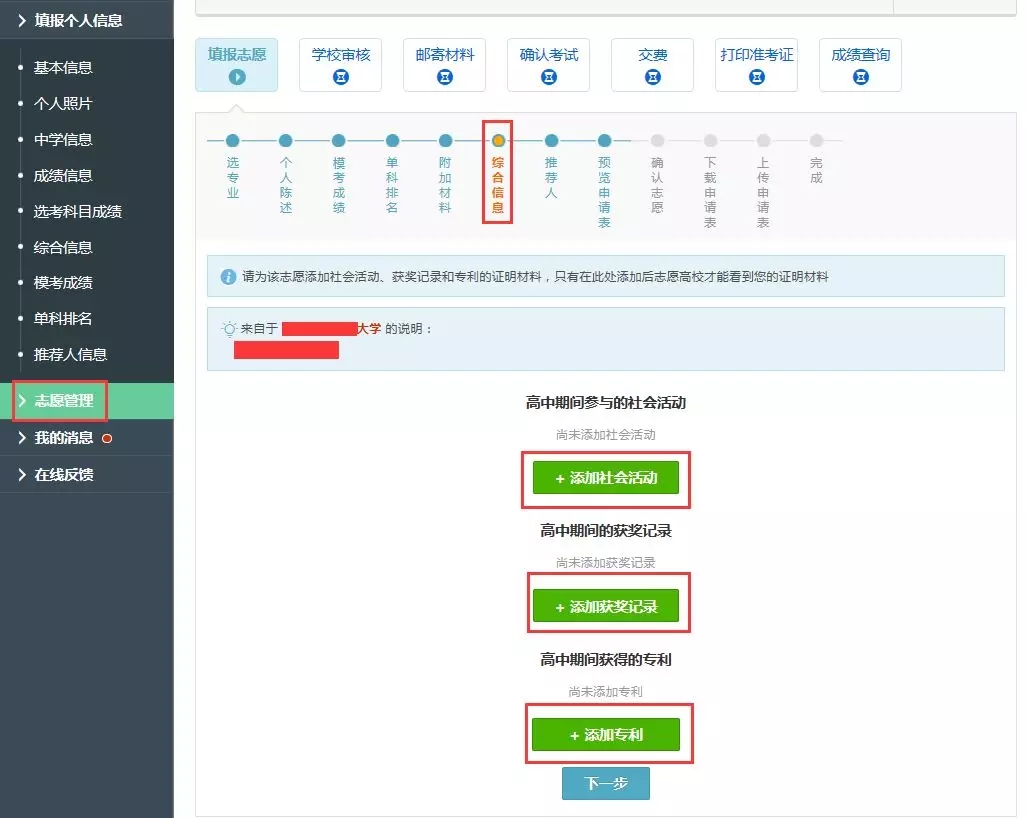The height and width of the screenshot is (818, 1026).
Task: Click the 添加社会活动 button
Action: coord(605,478)
